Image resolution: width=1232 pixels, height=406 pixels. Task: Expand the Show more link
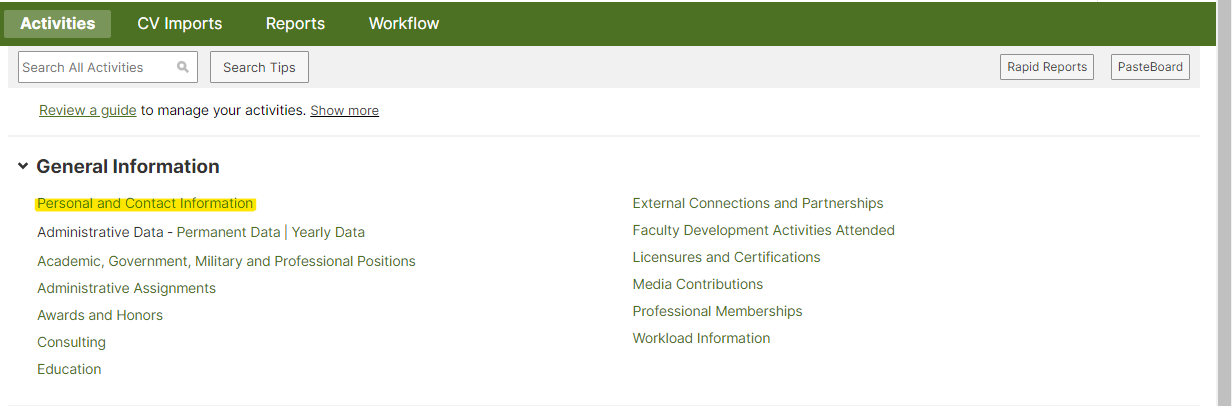point(344,110)
